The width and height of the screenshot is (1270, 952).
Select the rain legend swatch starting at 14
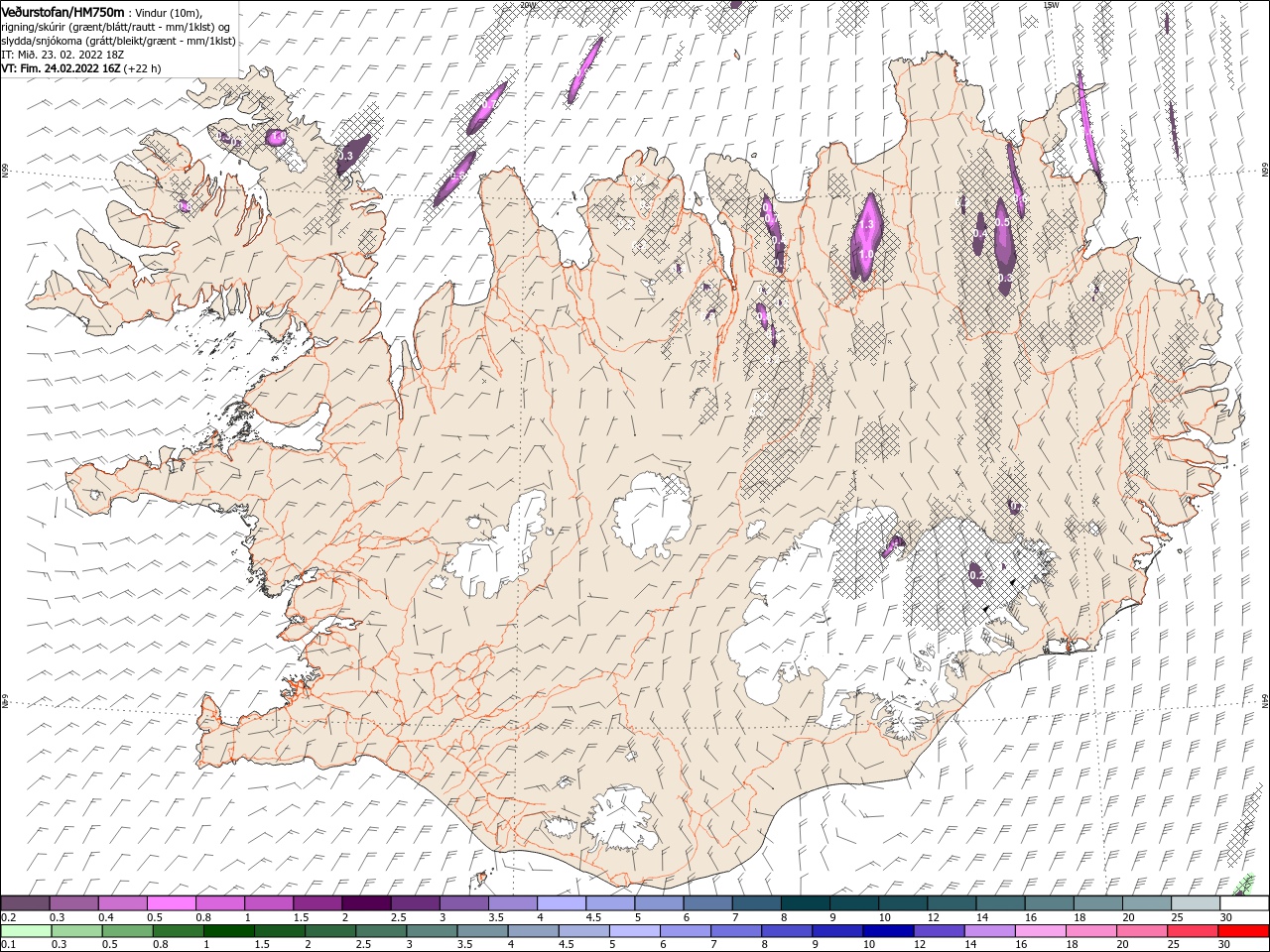click(989, 931)
